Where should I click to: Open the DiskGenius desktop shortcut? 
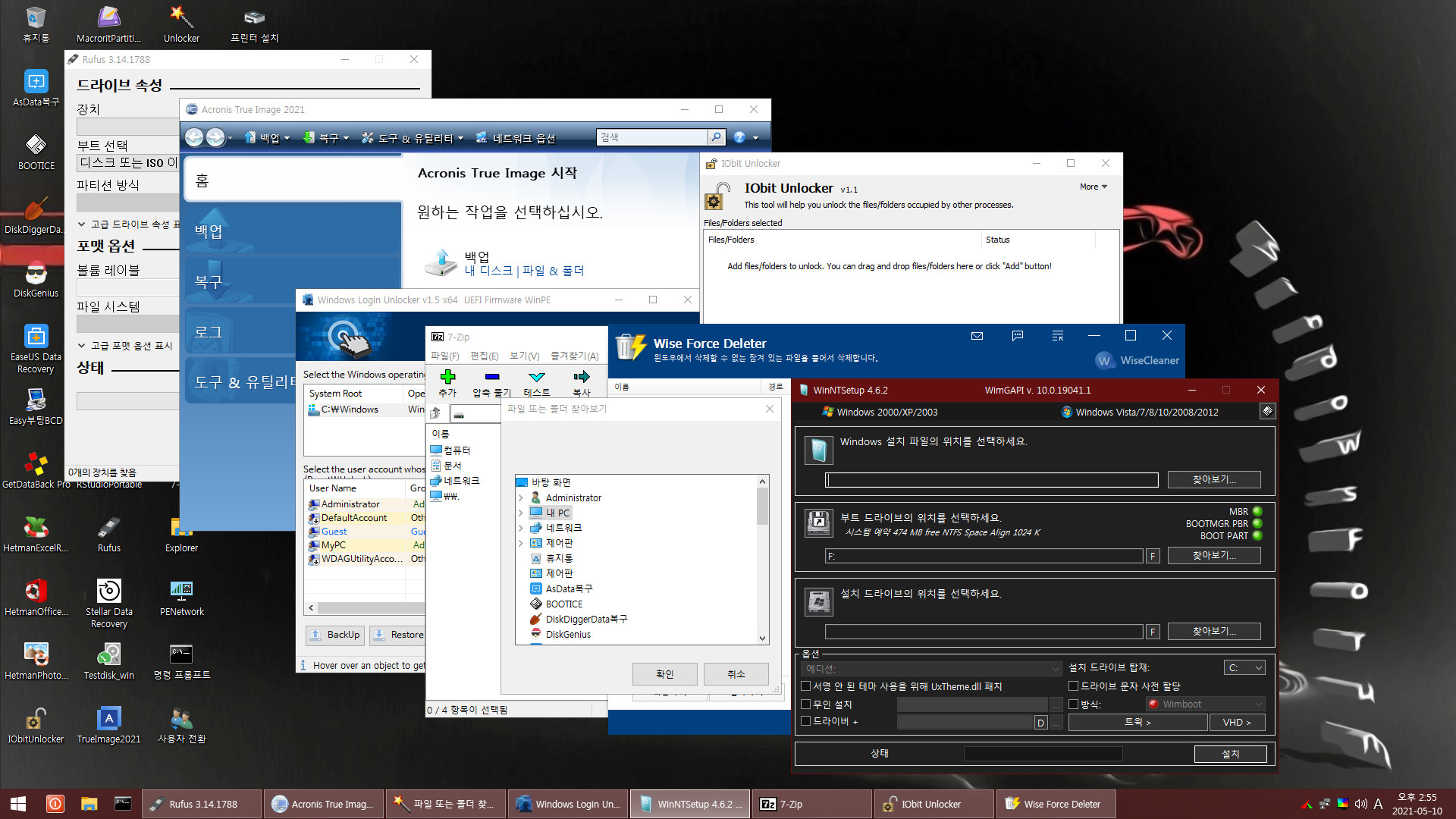coord(36,279)
